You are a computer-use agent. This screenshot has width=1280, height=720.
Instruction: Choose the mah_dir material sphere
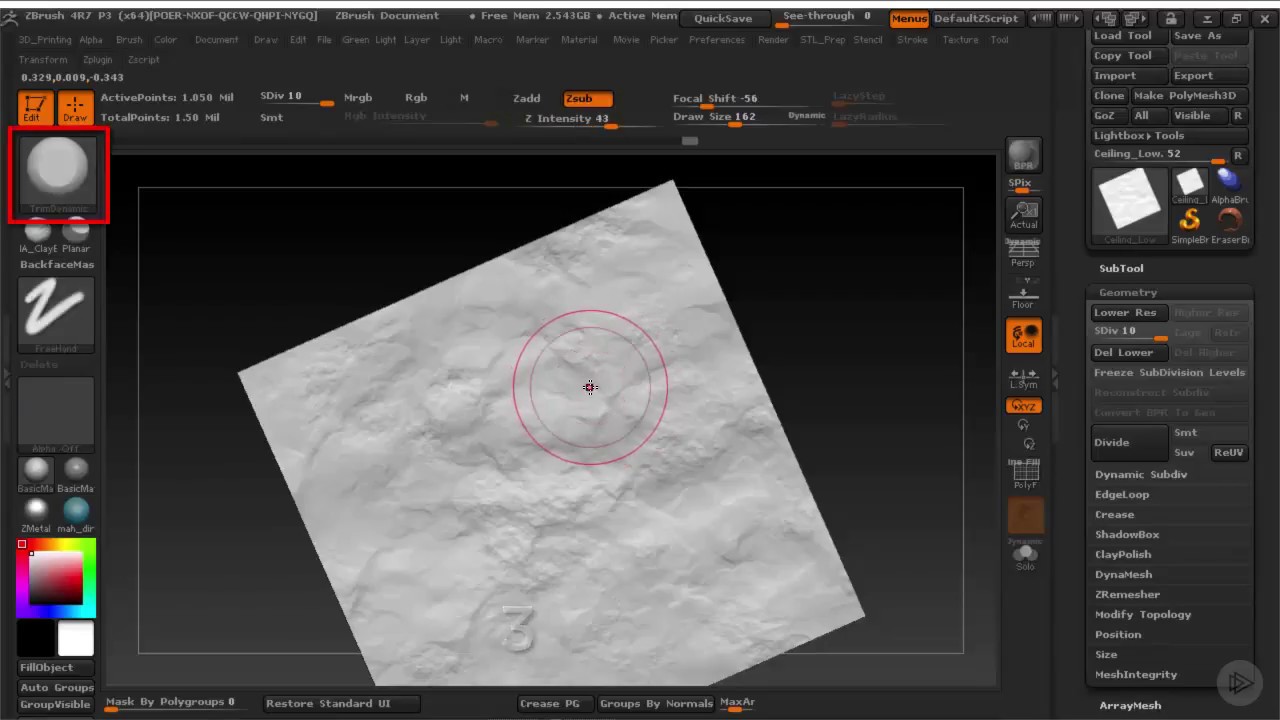click(x=76, y=515)
